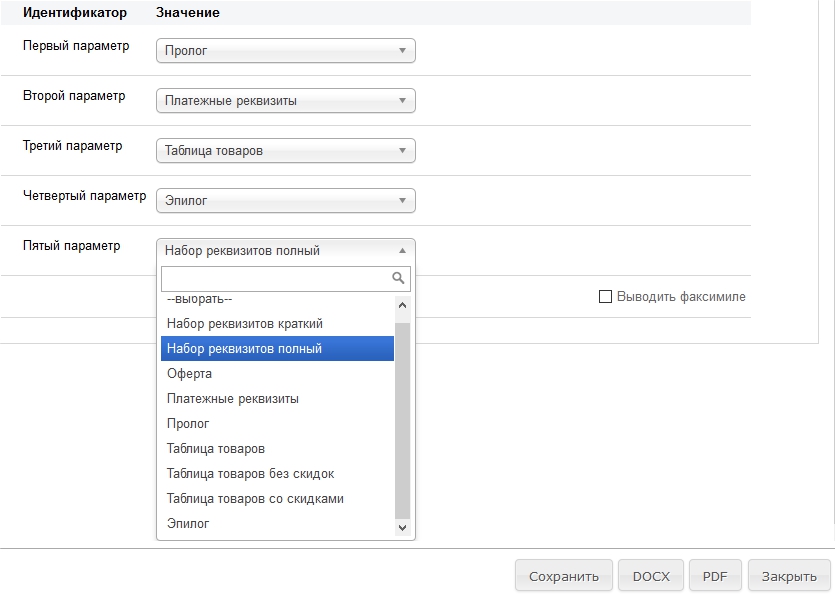
Task: Focus the dropdown search input field
Action: [x=275, y=278]
